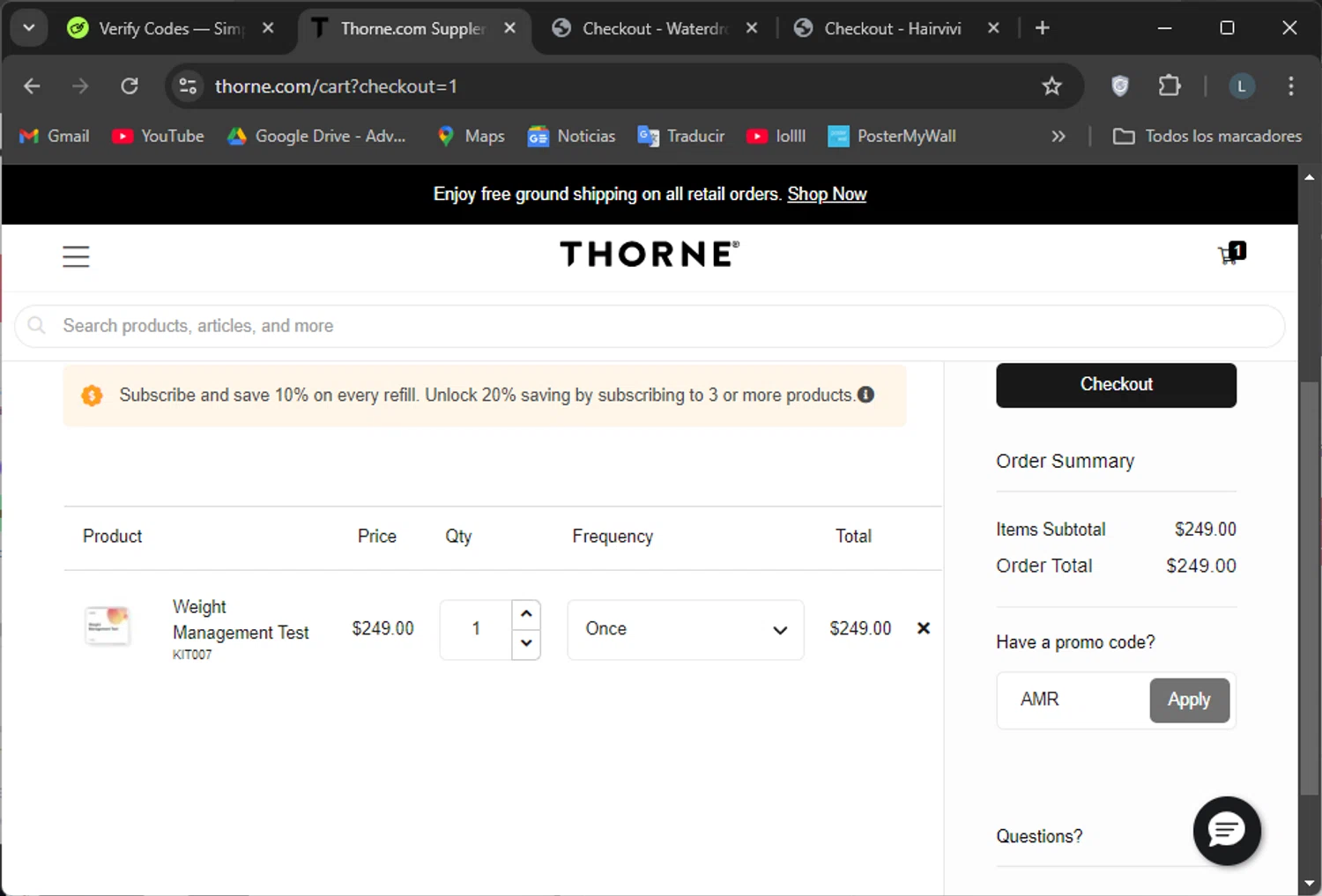Bookmark this page with the star icon
1322x896 pixels.
click(x=1051, y=86)
